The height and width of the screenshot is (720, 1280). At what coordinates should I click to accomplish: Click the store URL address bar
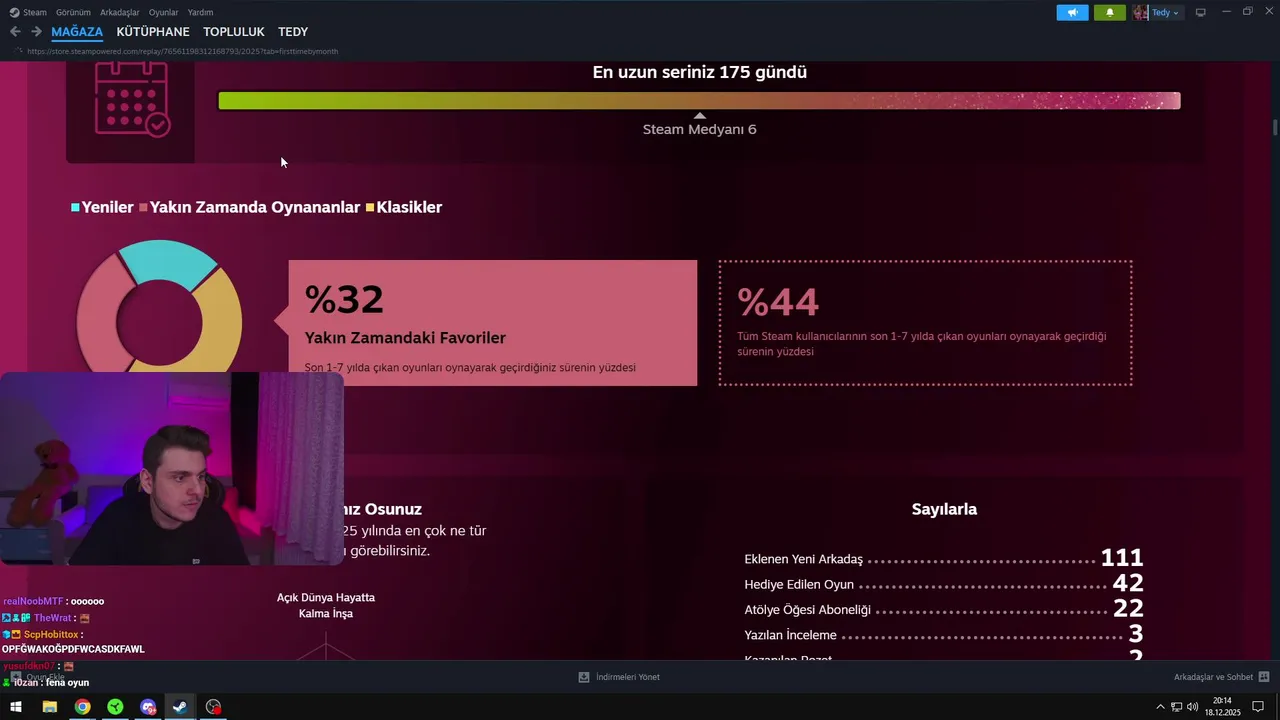coord(182,51)
